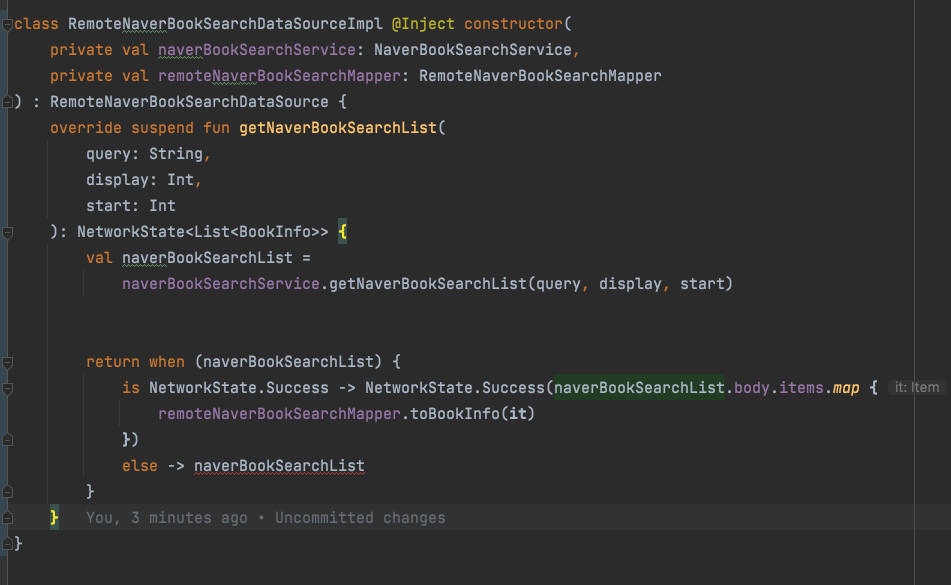Click the NaverBookSearchService type name
Image resolution: width=951 pixels, height=585 pixels.
[473, 50]
